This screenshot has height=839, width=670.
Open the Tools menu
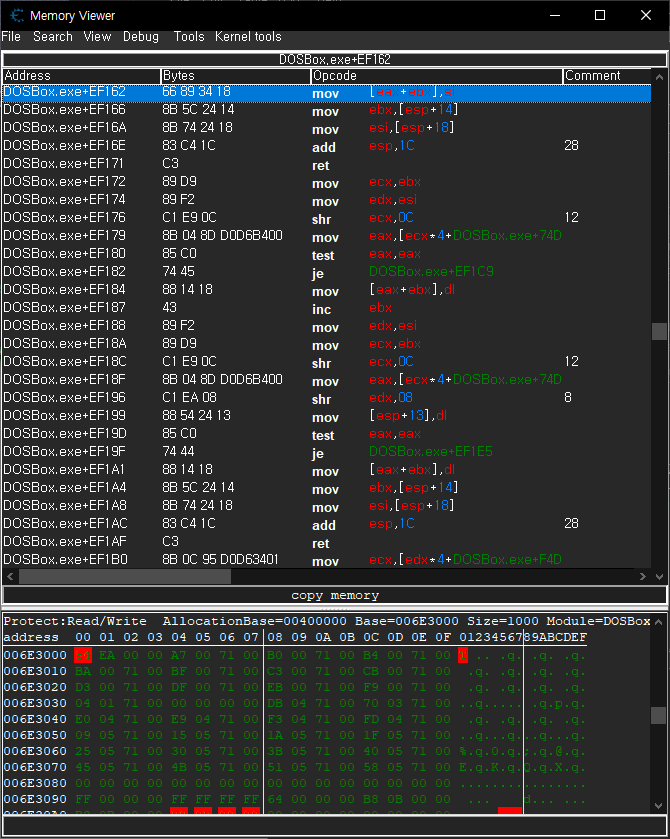pos(189,37)
